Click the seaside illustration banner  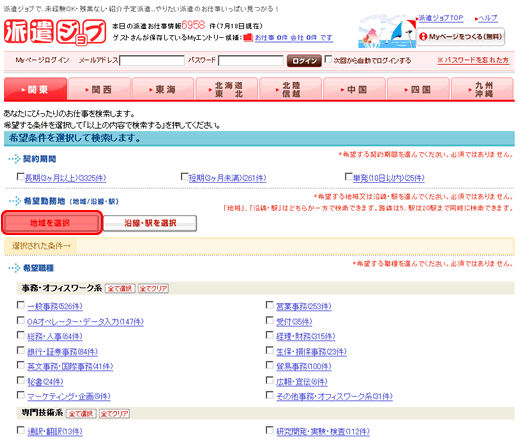point(387,31)
